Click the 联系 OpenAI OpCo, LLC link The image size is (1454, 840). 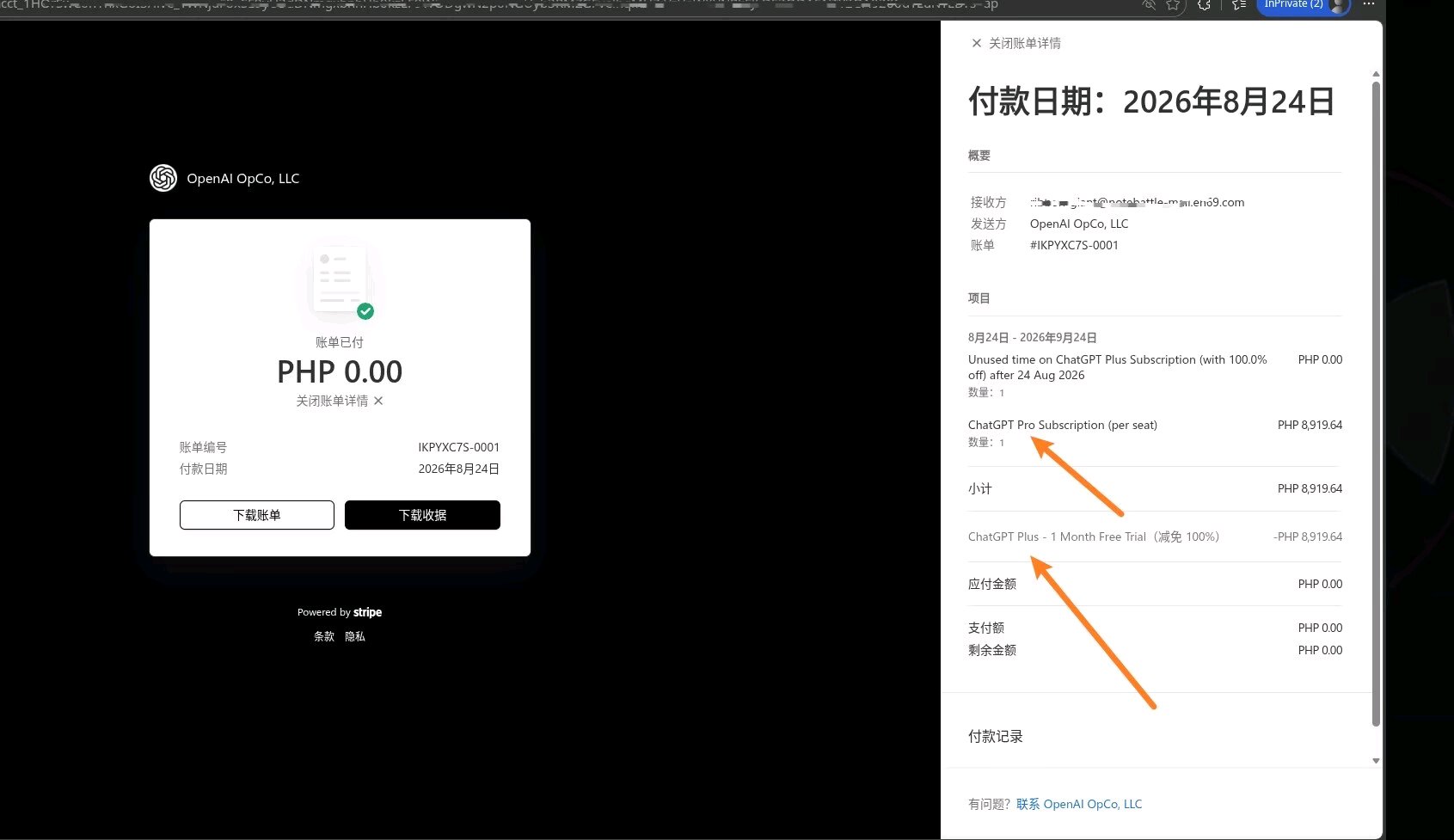point(1079,804)
